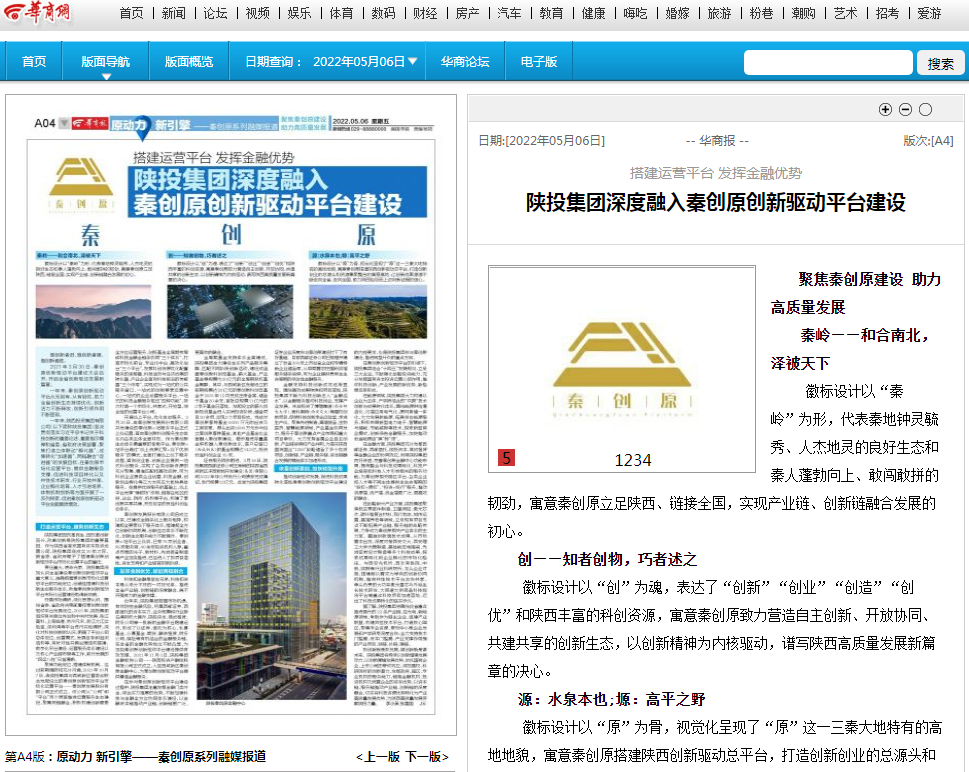This screenshot has width=969, height=772.
Task: Click the newspaper headline in the page preview
Action: (268, 192)
